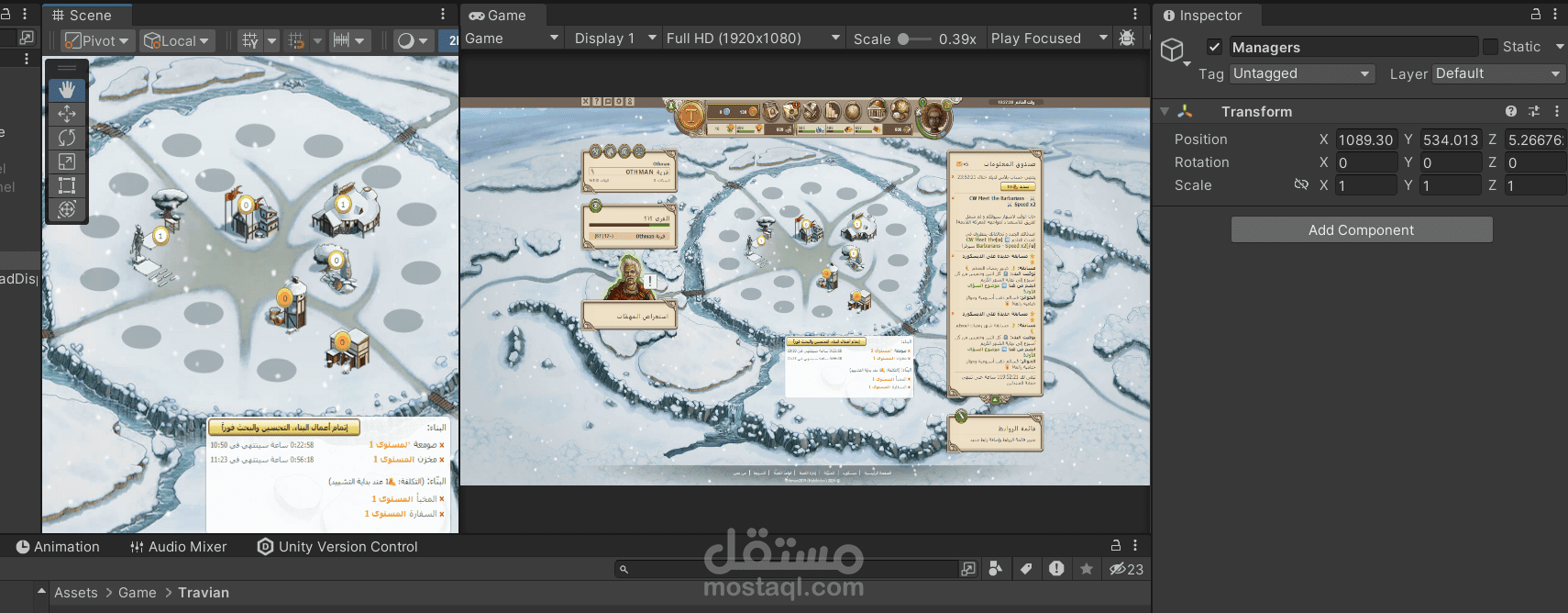Select the Rotate tool in Scene overlay
1568x613 pixels.
pyautogui.click(x=67, y=138)
